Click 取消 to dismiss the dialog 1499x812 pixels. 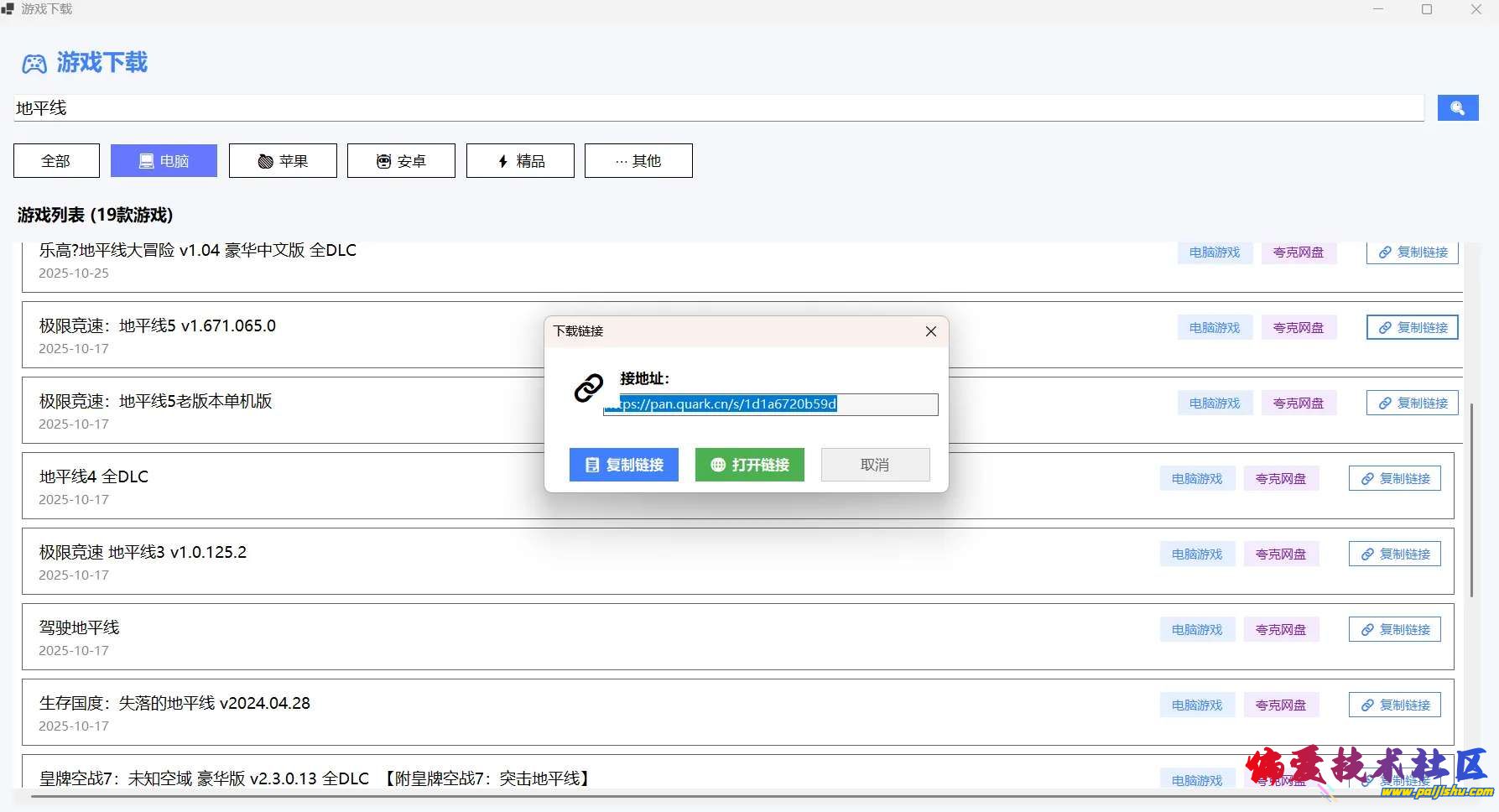coord(875,465)
